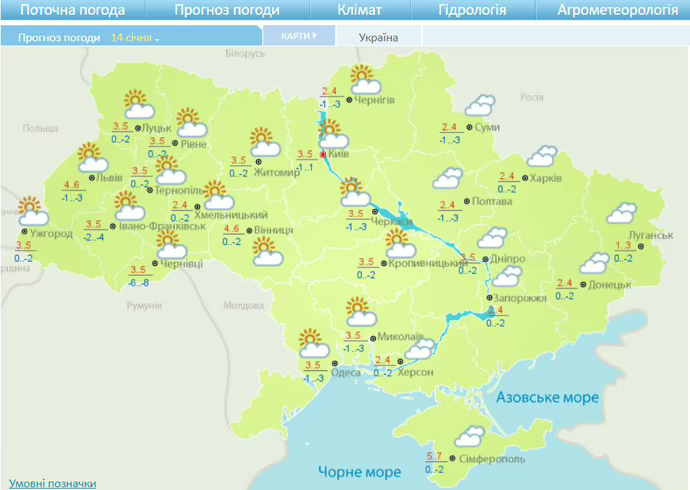
Task: Click the sun-cloud icon above Луцьк
Action: (136, 103)
